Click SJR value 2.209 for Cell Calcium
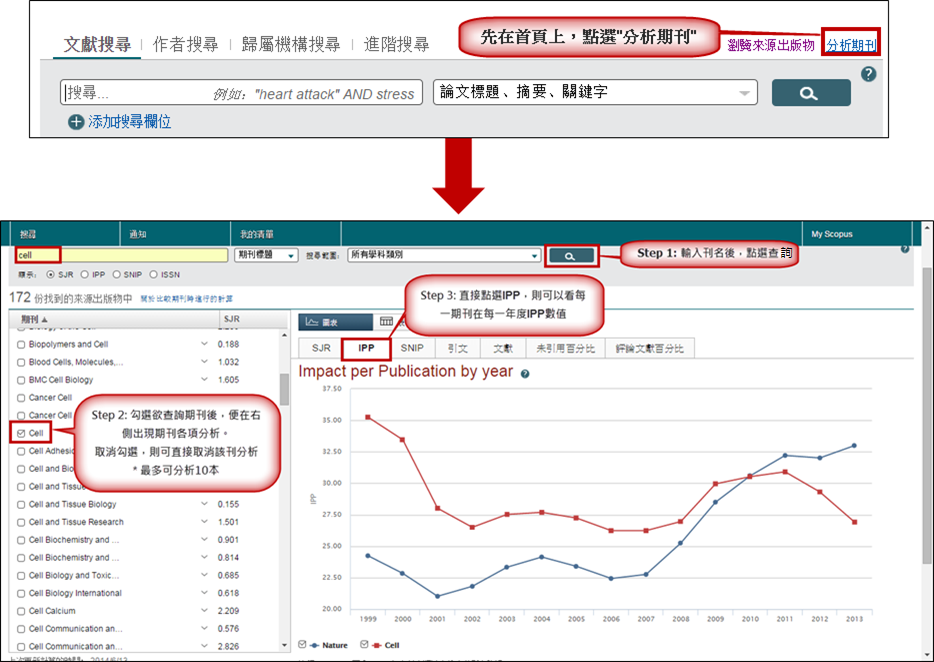The image size is (934, 662). [x=228, y=611]
